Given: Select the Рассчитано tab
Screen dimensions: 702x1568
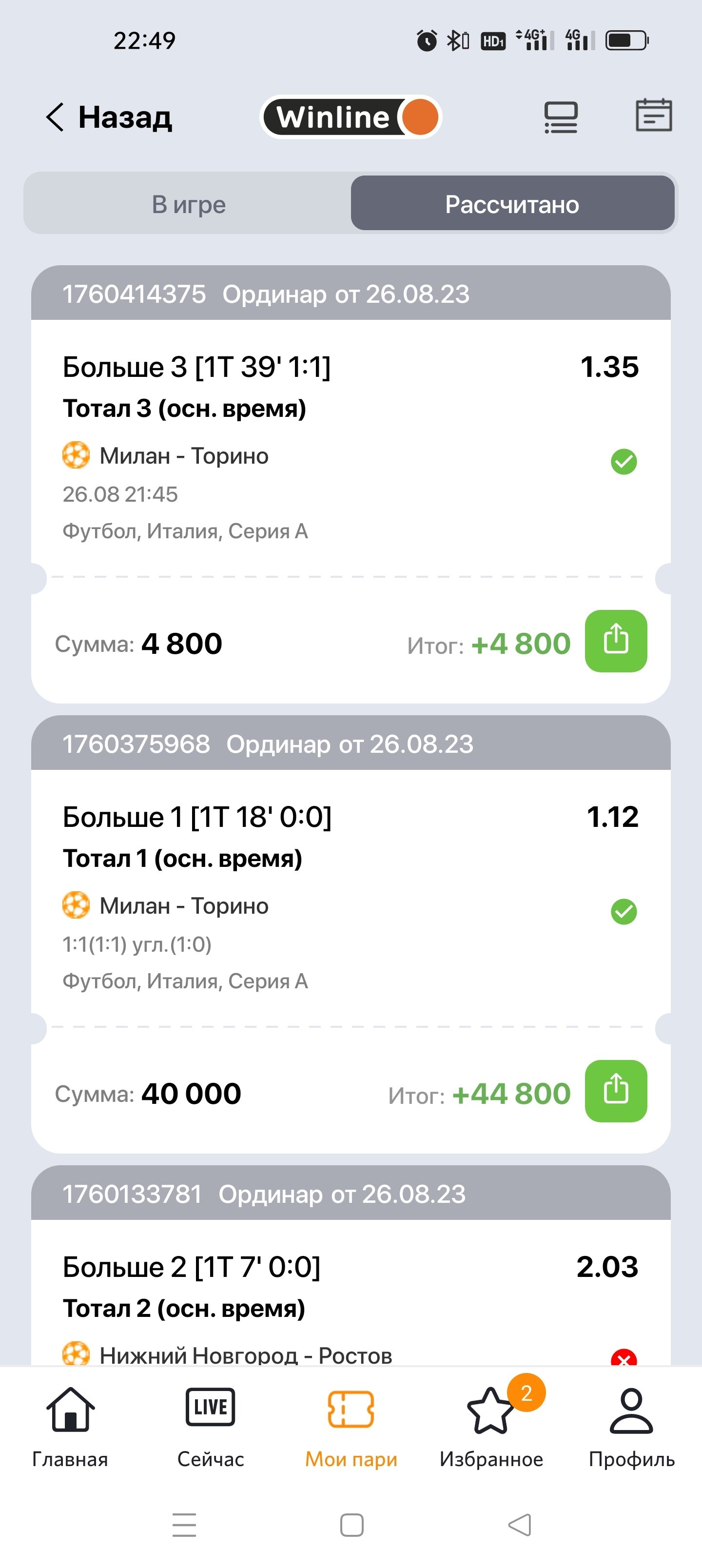Looking at the screenshot, I should coord(512,204).
